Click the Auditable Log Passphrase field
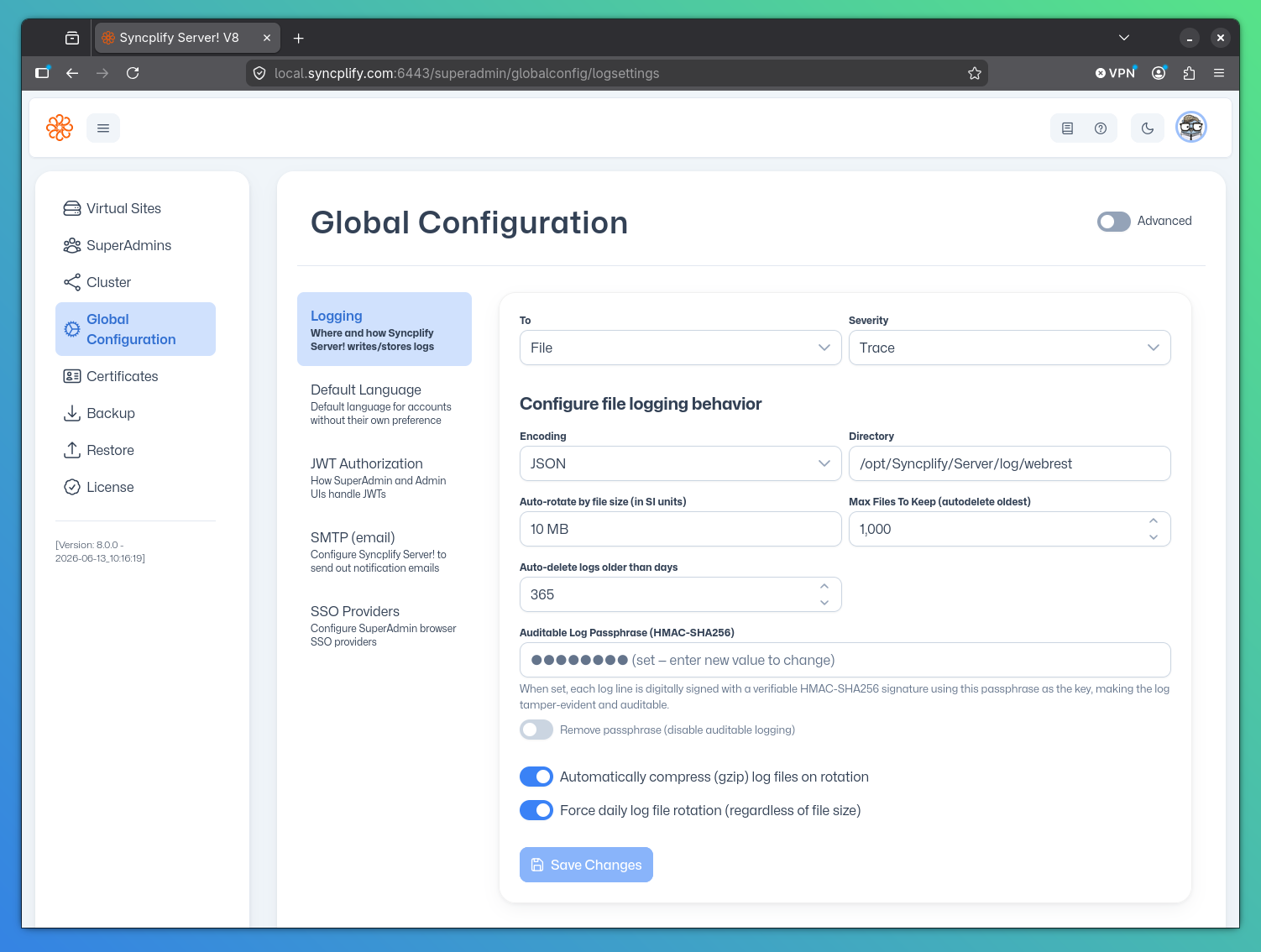Viewport: 1261px width, 952px height. (845, 660)
